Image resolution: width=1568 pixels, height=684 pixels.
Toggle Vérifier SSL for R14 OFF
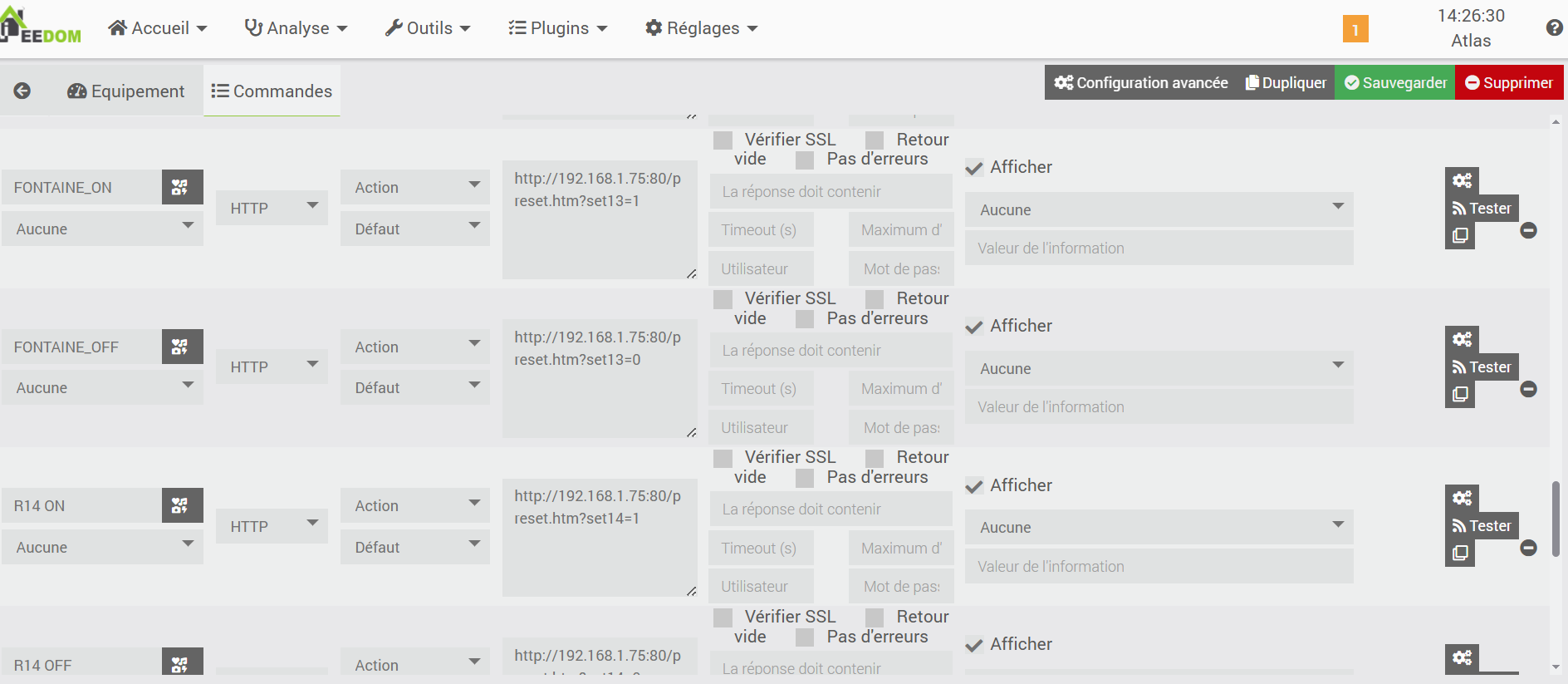click(x=723, y=617)
